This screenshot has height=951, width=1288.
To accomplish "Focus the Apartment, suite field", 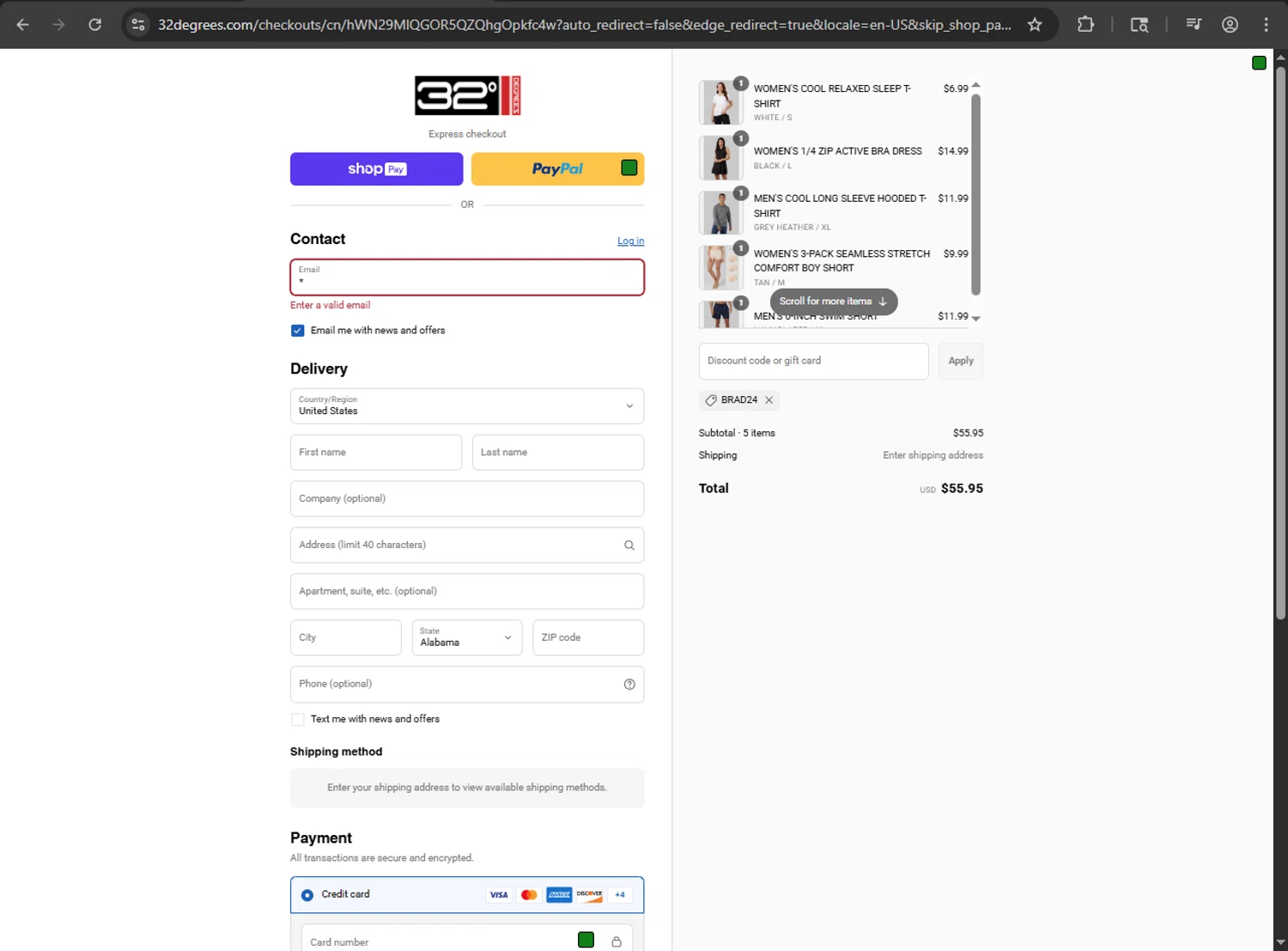I will pos(467,592).
